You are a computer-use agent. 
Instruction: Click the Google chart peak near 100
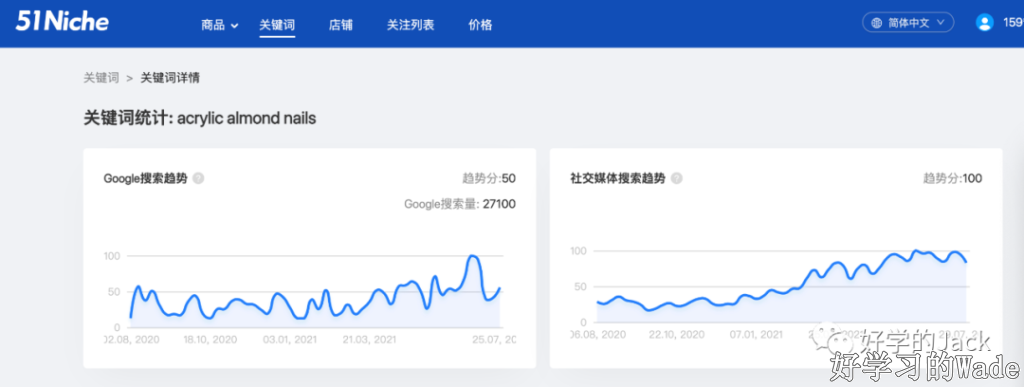pos(473,256)
